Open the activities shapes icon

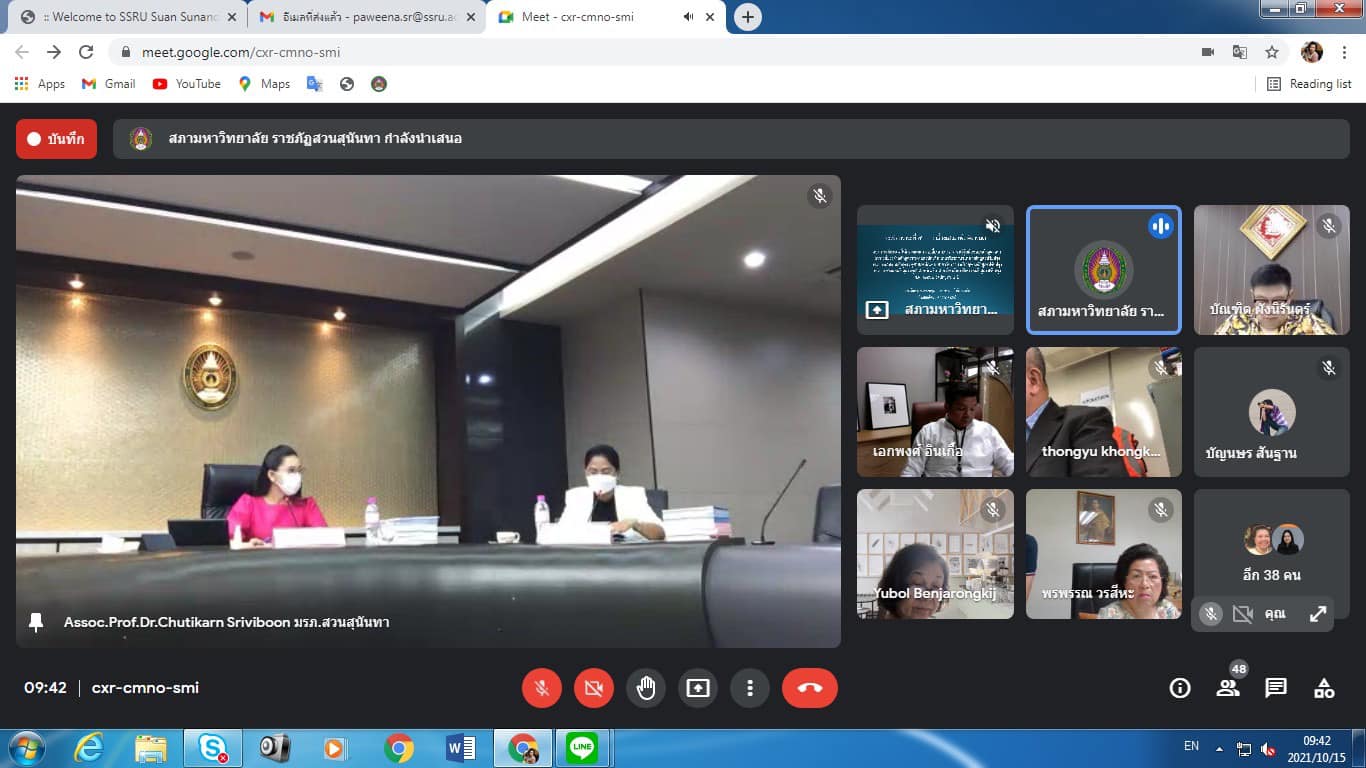[1324, 688]
